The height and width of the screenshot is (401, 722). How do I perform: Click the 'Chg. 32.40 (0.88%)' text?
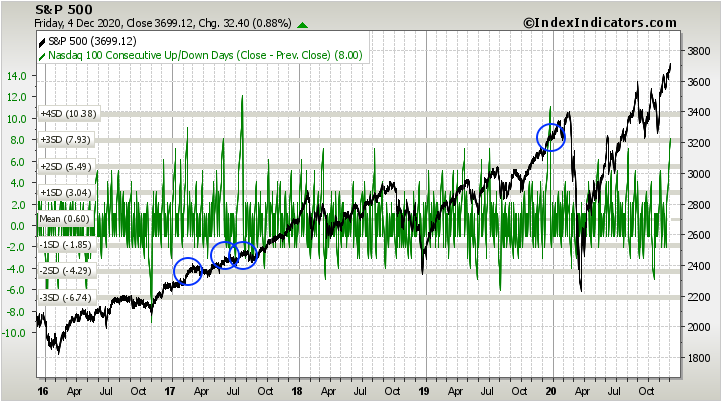[245, 23]
